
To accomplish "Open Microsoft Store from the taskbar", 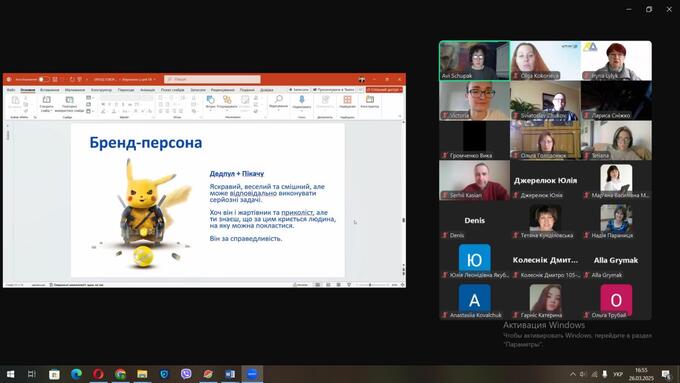I will pos(54,374).
